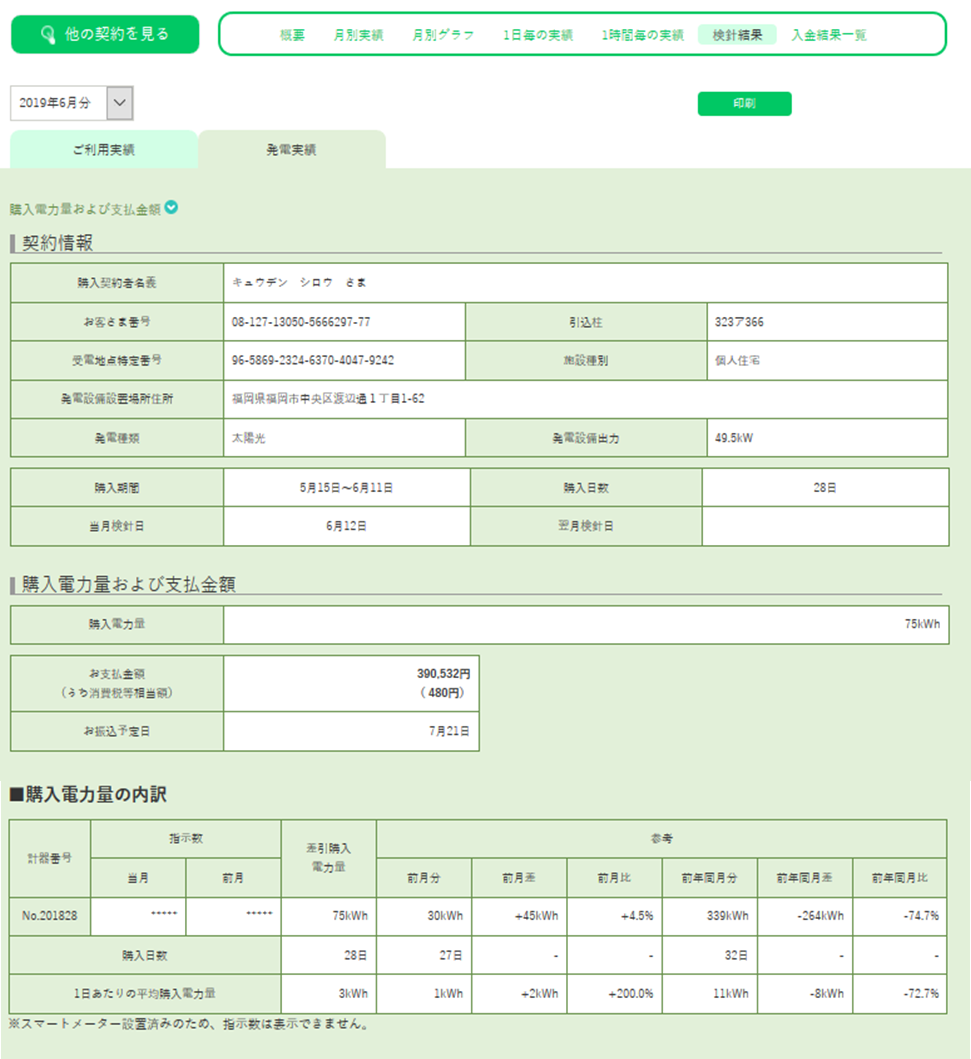Open the 概要 menu tab

292,34
